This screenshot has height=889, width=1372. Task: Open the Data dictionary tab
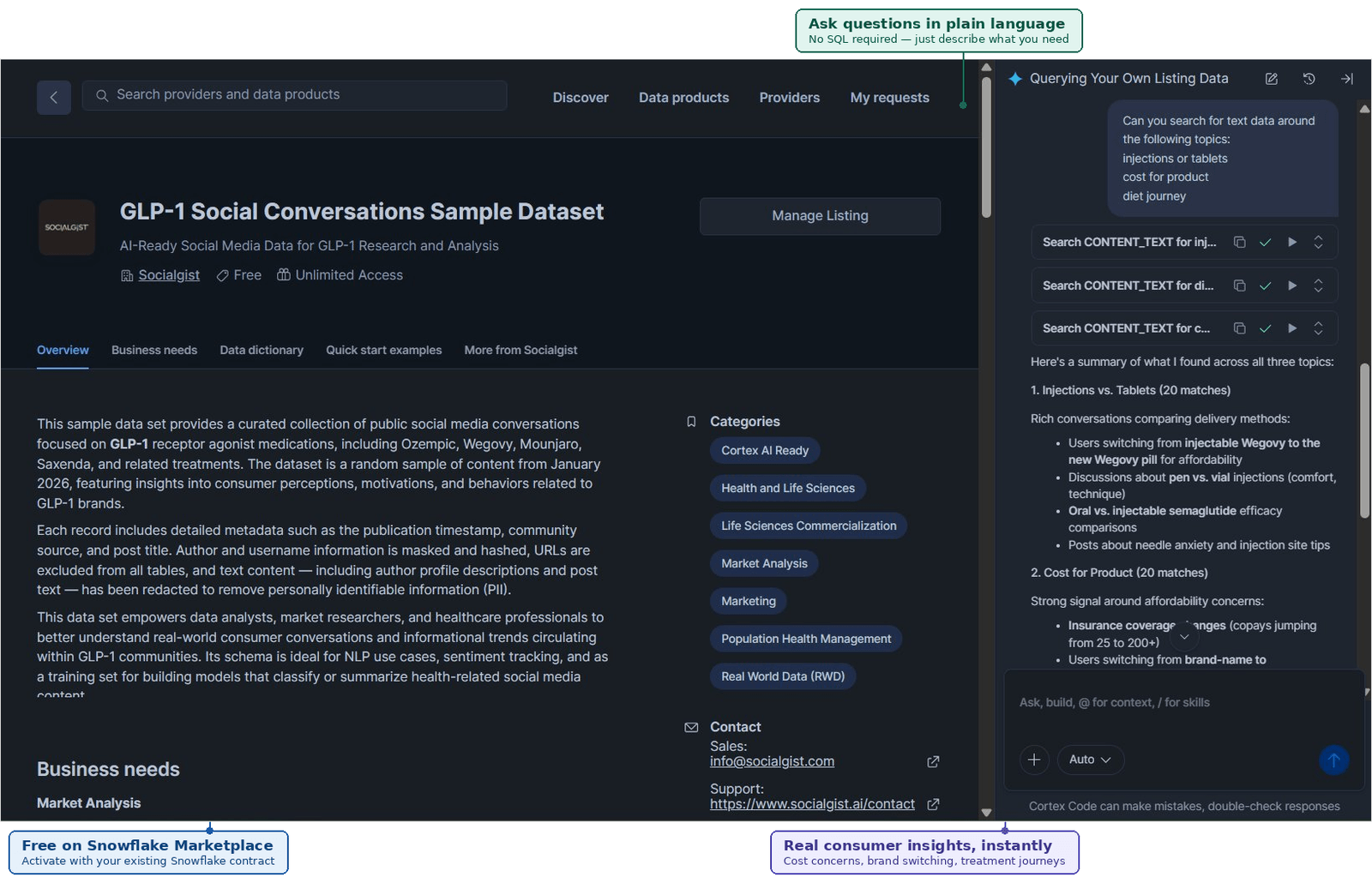(262, 350)
